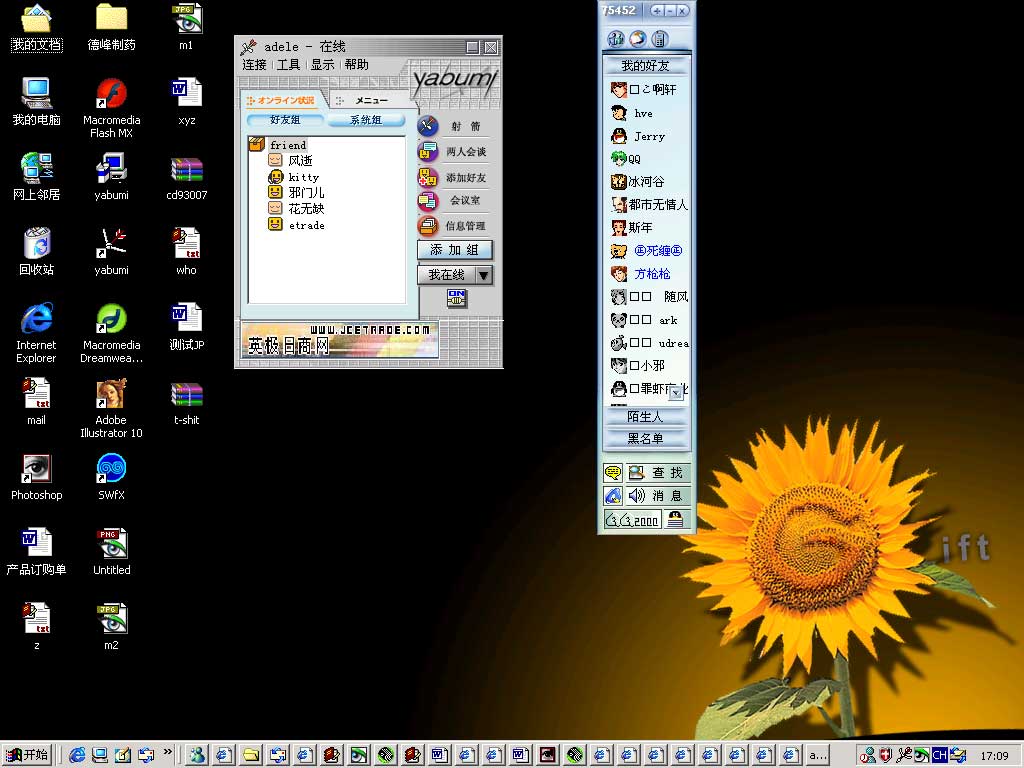Select the 好友组 friends group view

point(285,120)
